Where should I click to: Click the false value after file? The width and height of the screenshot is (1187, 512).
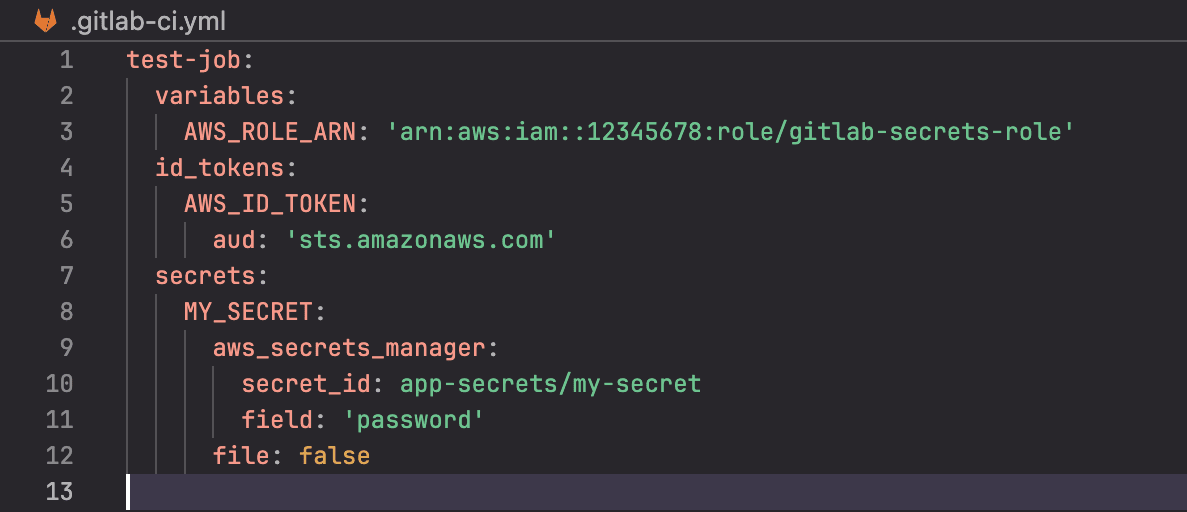(335, 456)
